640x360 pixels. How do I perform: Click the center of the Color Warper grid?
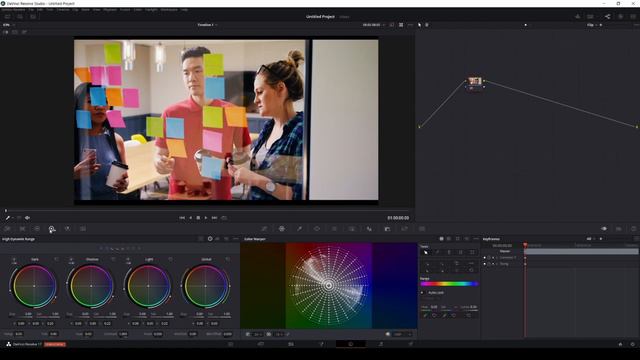329,286
